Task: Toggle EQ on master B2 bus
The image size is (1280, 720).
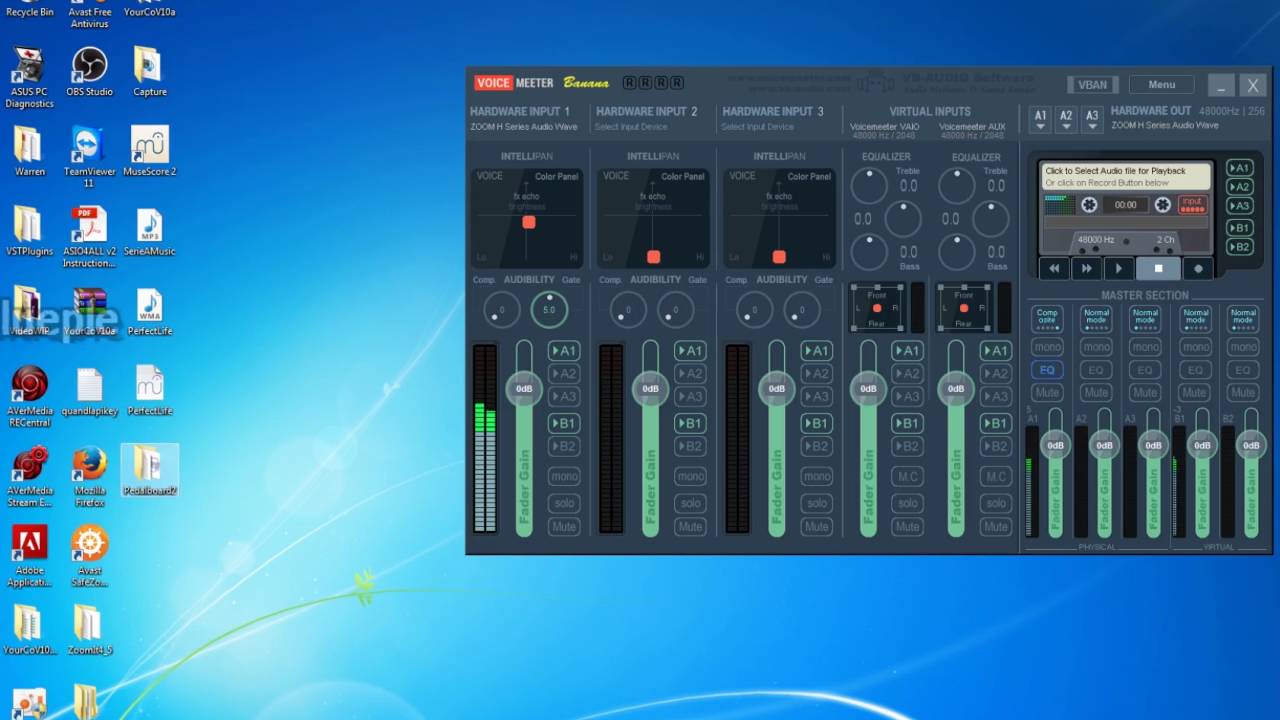Action: tap(1243, 370)
